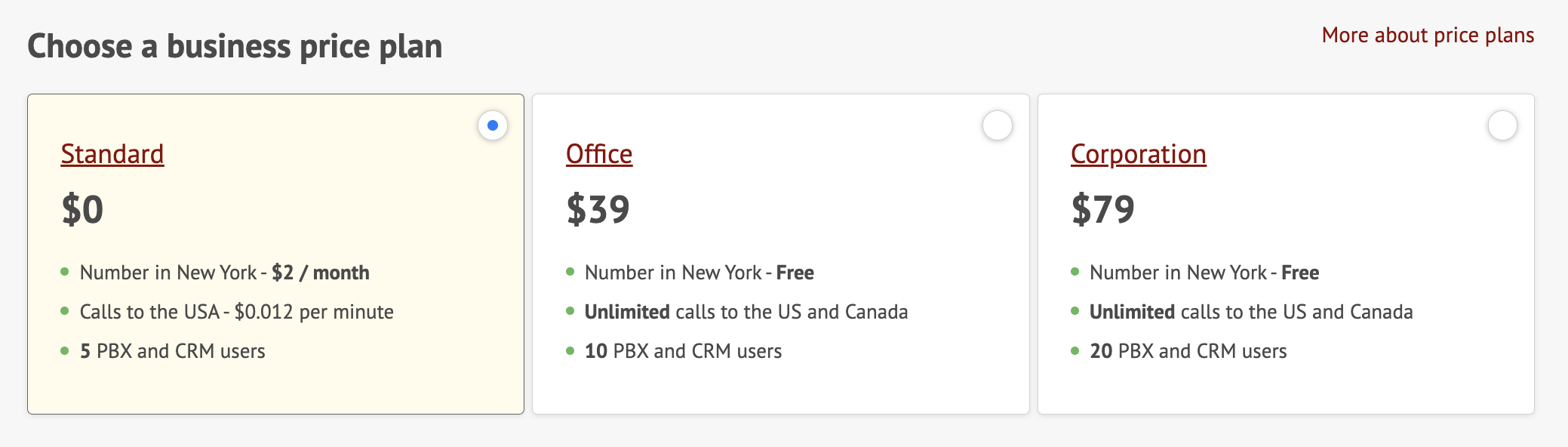The width and height of the screenshot is (1568, 447).
Task: Click the Choose a business price plan heading
Action: 236,46
